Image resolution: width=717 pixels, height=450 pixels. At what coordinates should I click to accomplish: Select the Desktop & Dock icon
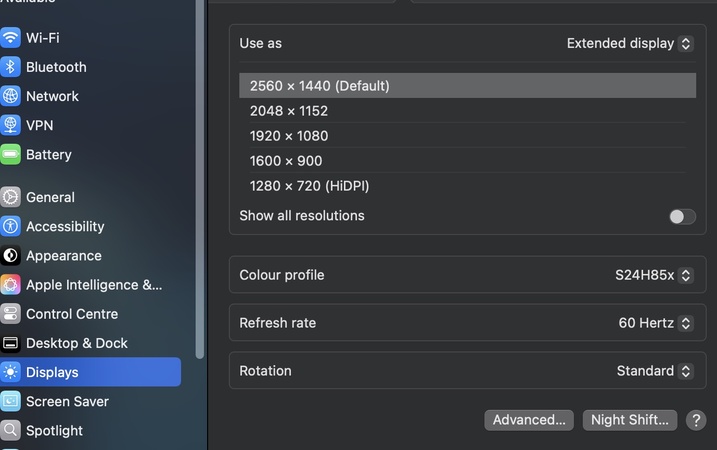point(10,343)
